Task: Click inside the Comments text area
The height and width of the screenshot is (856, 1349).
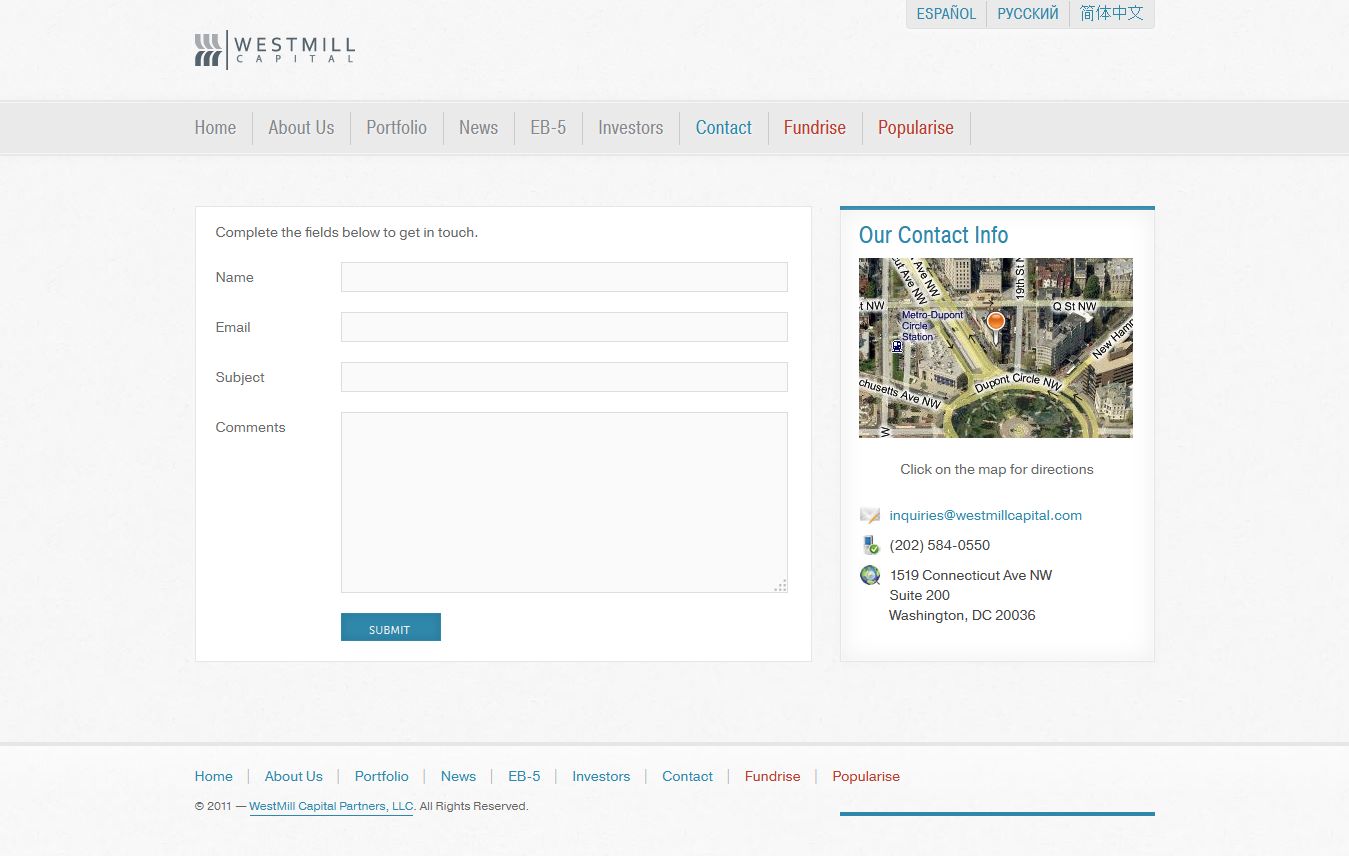Action: [x=564, y=502]
